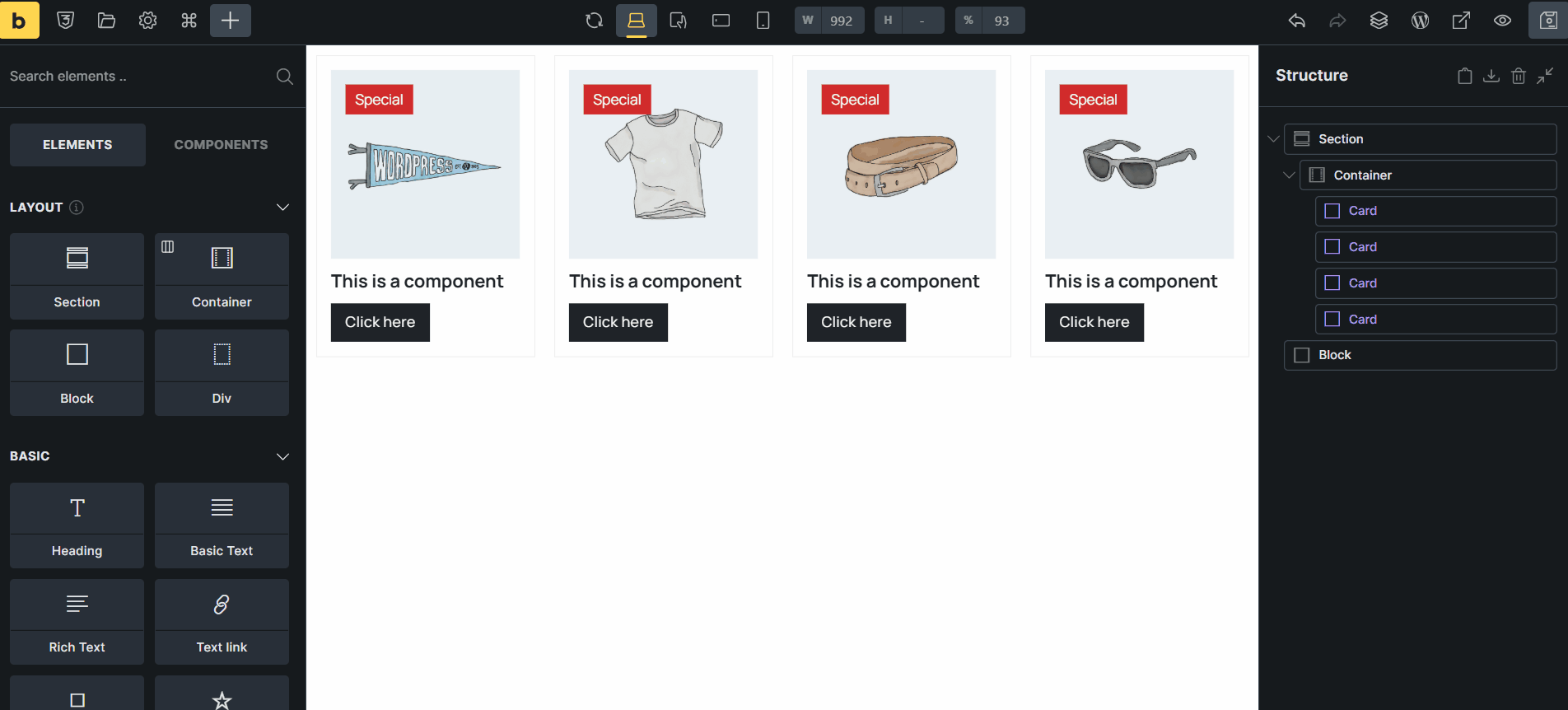Click the plus add element button

click(x=231, y=21)
